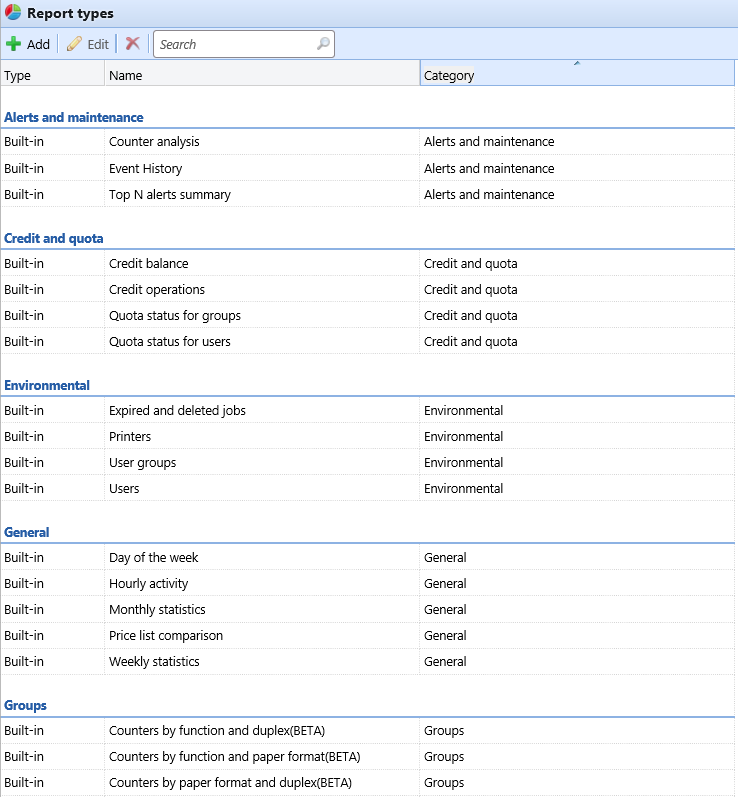Select Expired and deleted jobs report

tap(177, 410)
